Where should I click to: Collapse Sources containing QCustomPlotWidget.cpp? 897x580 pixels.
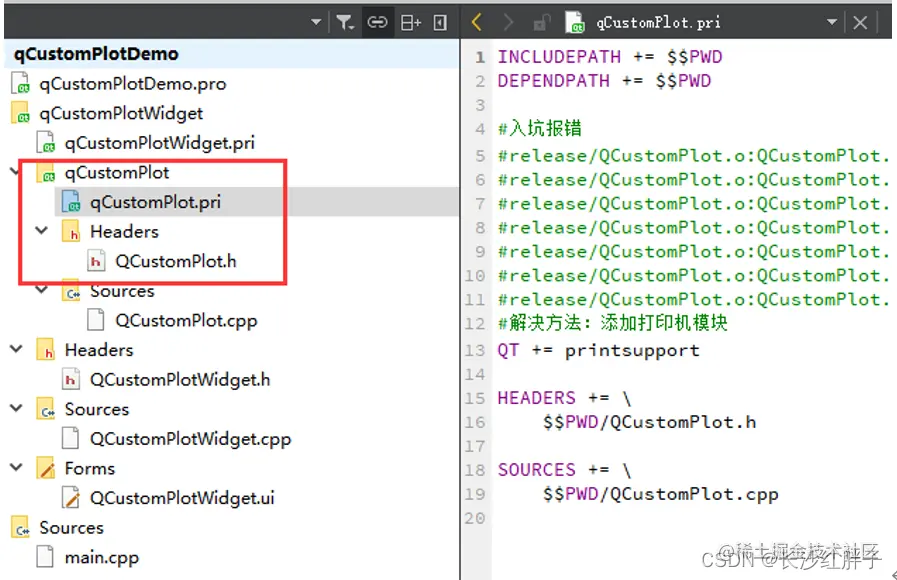pyautogui.click(x=16, y=408)
